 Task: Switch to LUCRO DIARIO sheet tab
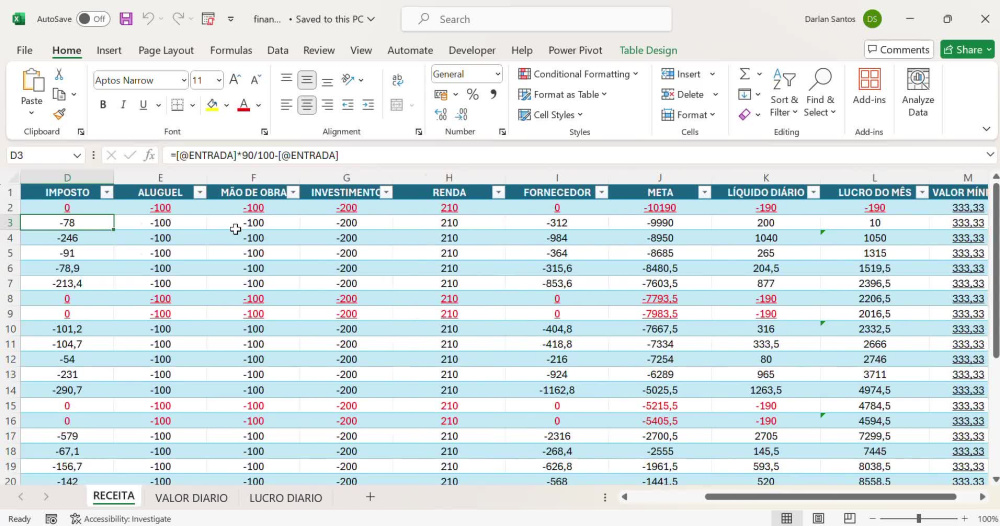pyautogui.click(x=286, y=498)
